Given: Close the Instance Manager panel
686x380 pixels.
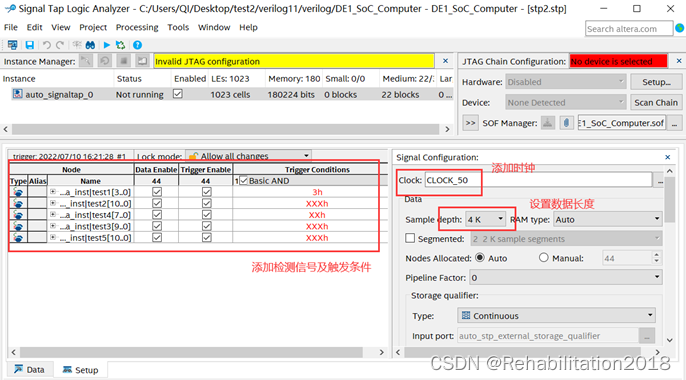Looking at the screenshot, I should [445, 61].
